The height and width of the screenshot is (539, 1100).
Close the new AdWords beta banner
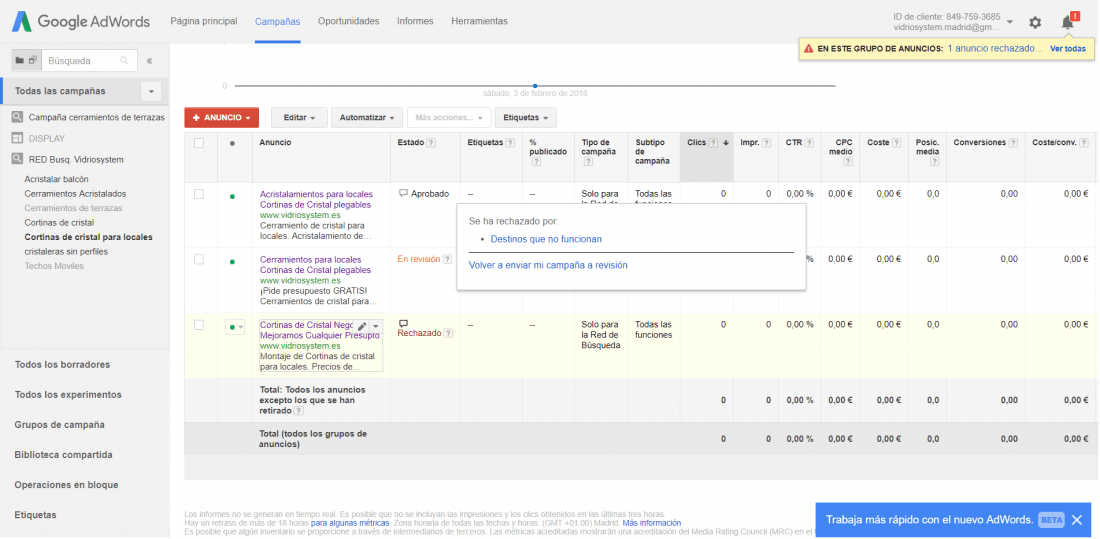pos(1077,520)
